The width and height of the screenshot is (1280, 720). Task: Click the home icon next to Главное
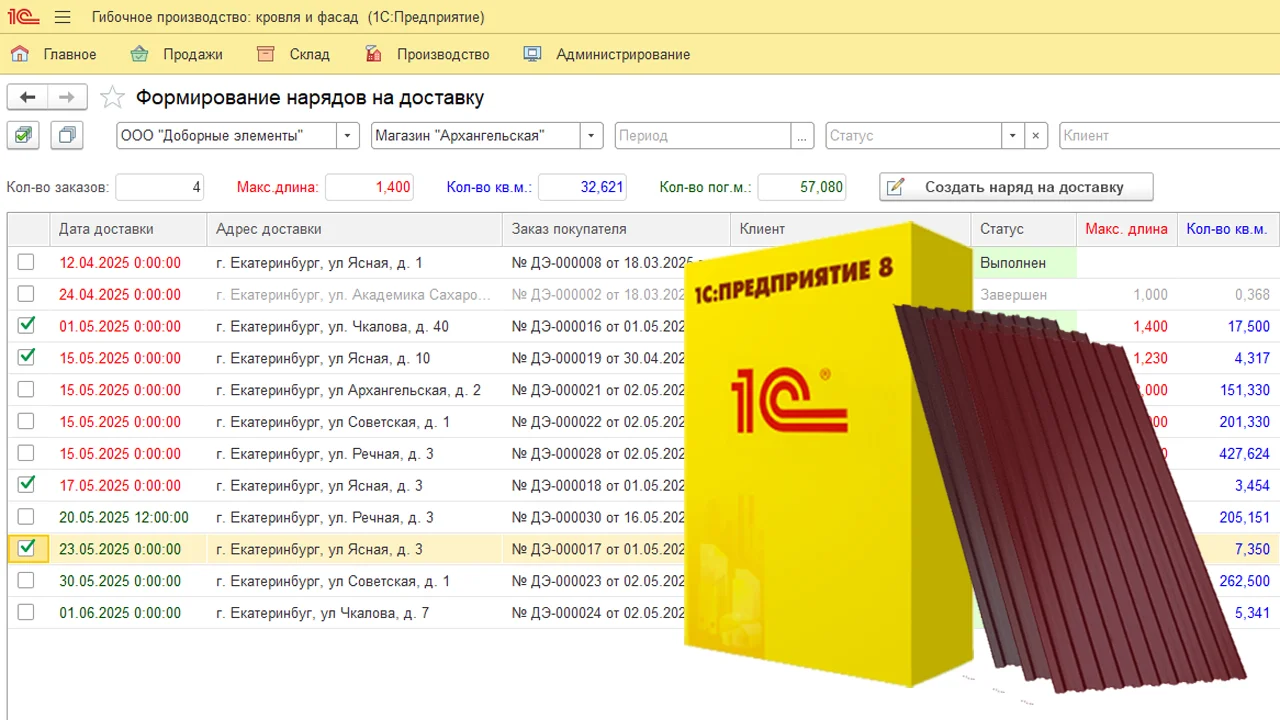point(20,54)
